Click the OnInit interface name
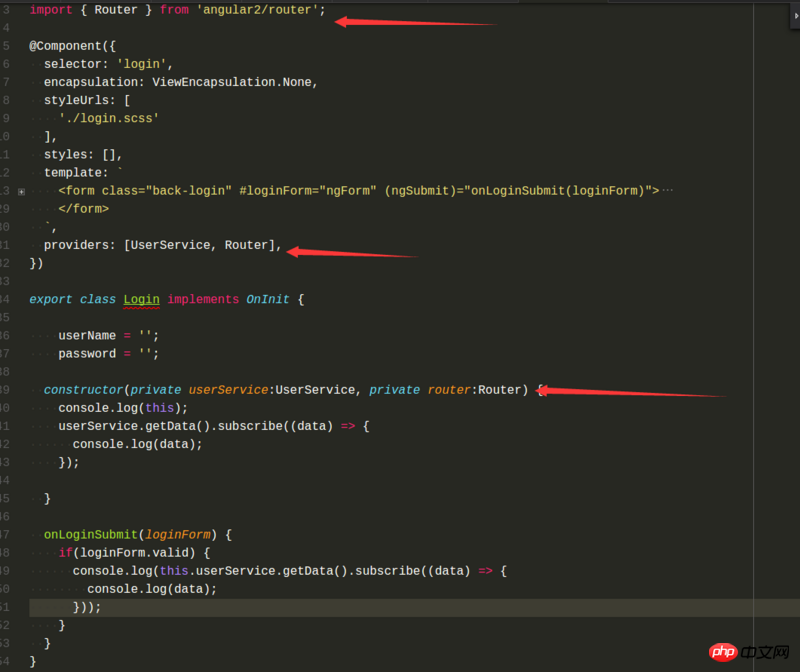The width and height of the screenshot is (800, 672). (268, 299)
